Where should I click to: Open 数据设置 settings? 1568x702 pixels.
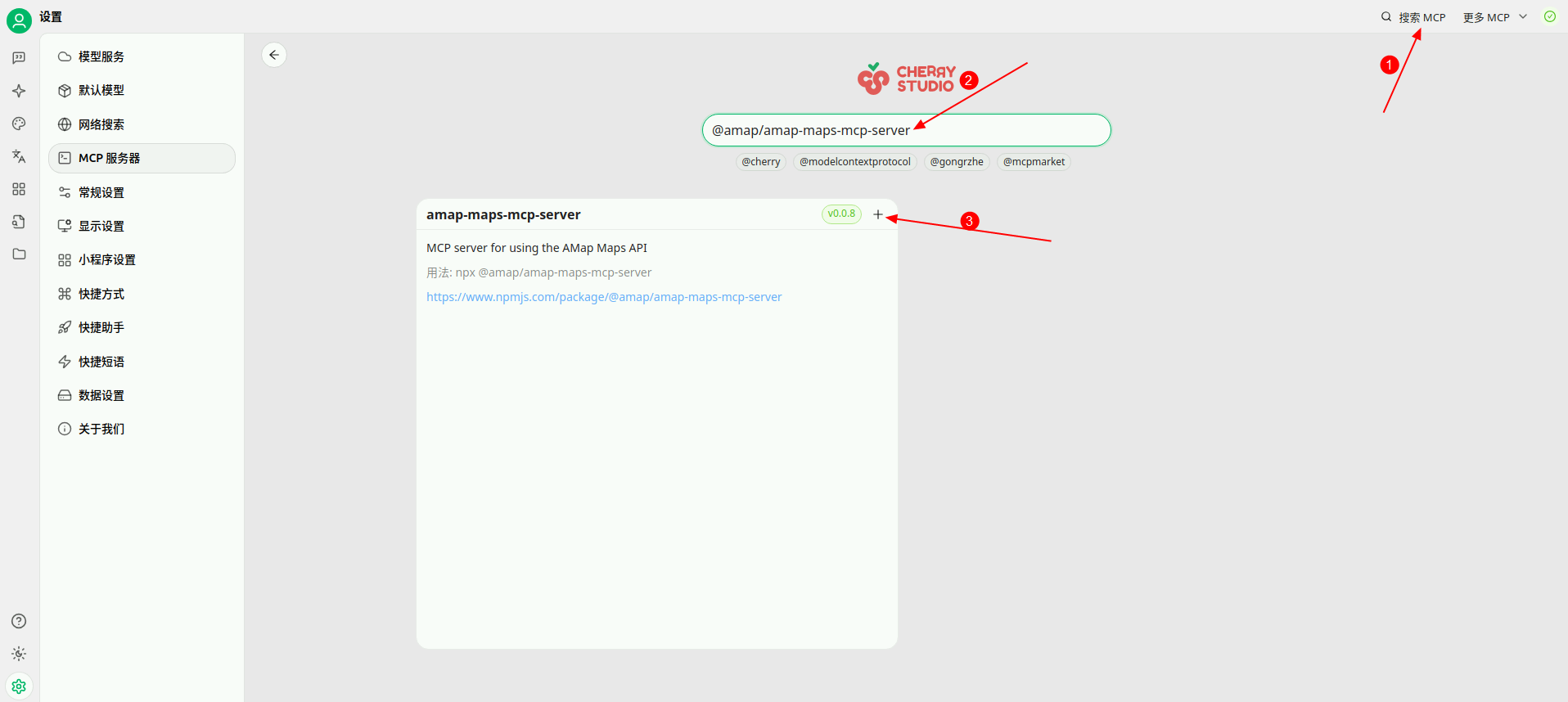coord(142,395)
